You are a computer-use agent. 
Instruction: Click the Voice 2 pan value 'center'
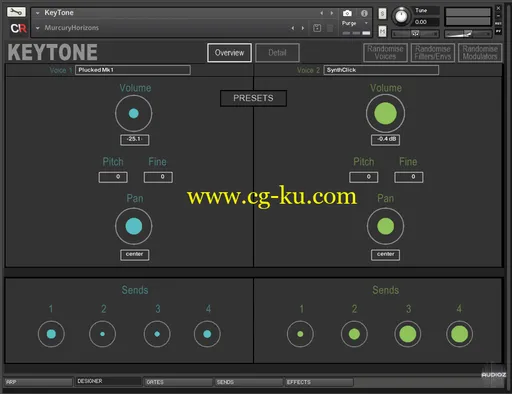click(385, 255)
